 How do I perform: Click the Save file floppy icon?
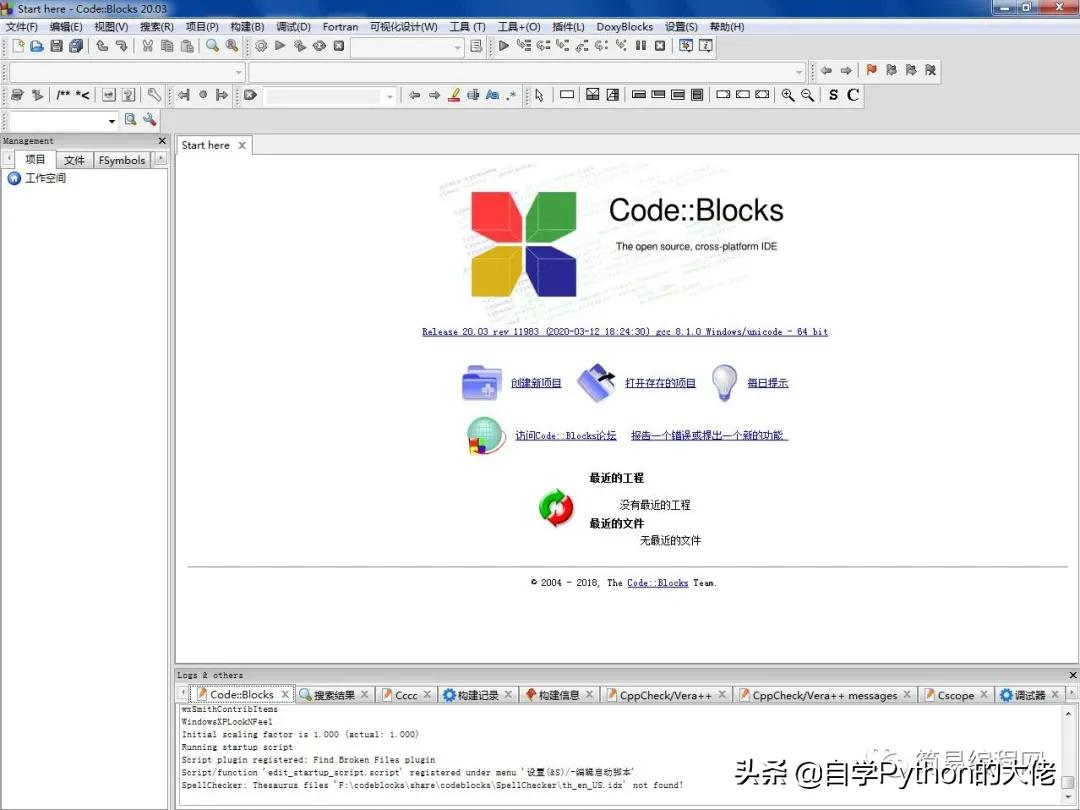tap(56, 45)
